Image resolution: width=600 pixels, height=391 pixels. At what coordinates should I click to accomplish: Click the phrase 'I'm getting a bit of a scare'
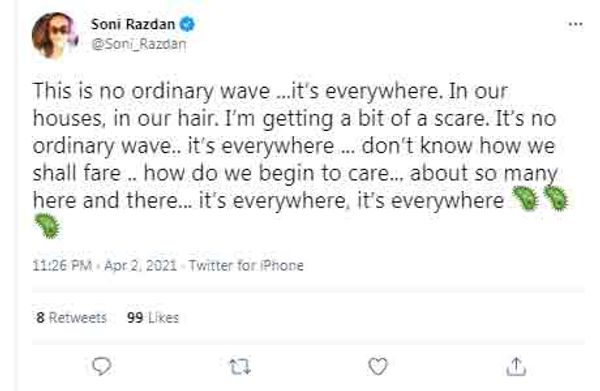357,119
